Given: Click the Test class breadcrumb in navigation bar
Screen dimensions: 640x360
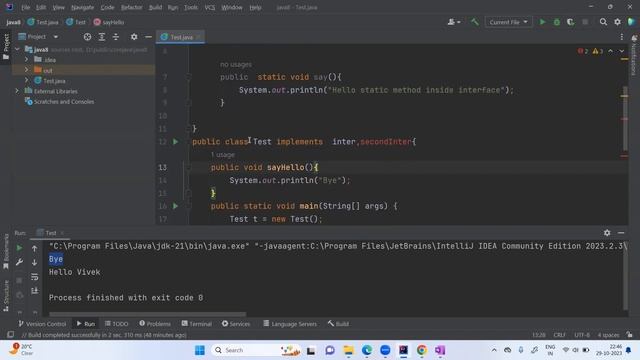Looking at the screenshot, I should coord(76,22).
